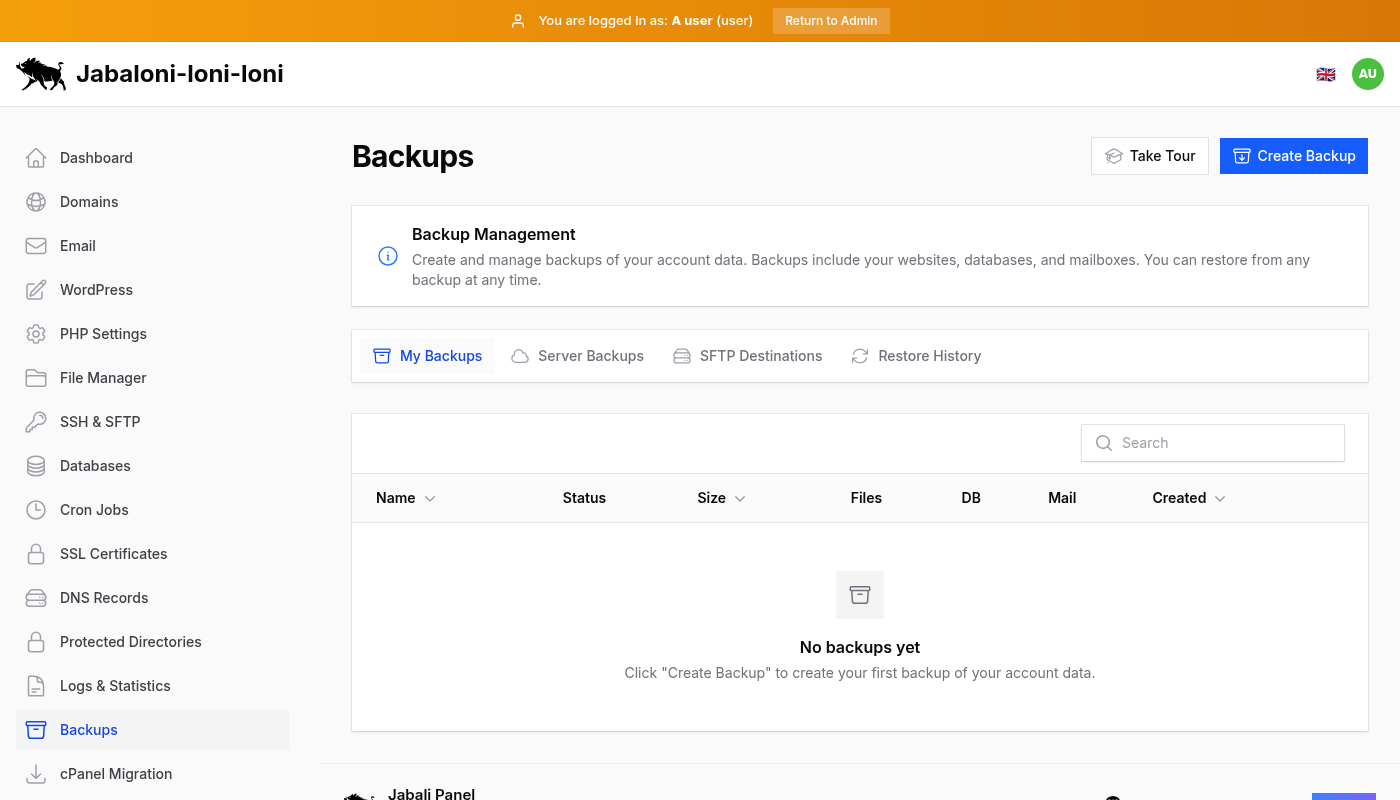Click inside the backups search field
Screen dimensions: 1400x800
click(1212, 442)
